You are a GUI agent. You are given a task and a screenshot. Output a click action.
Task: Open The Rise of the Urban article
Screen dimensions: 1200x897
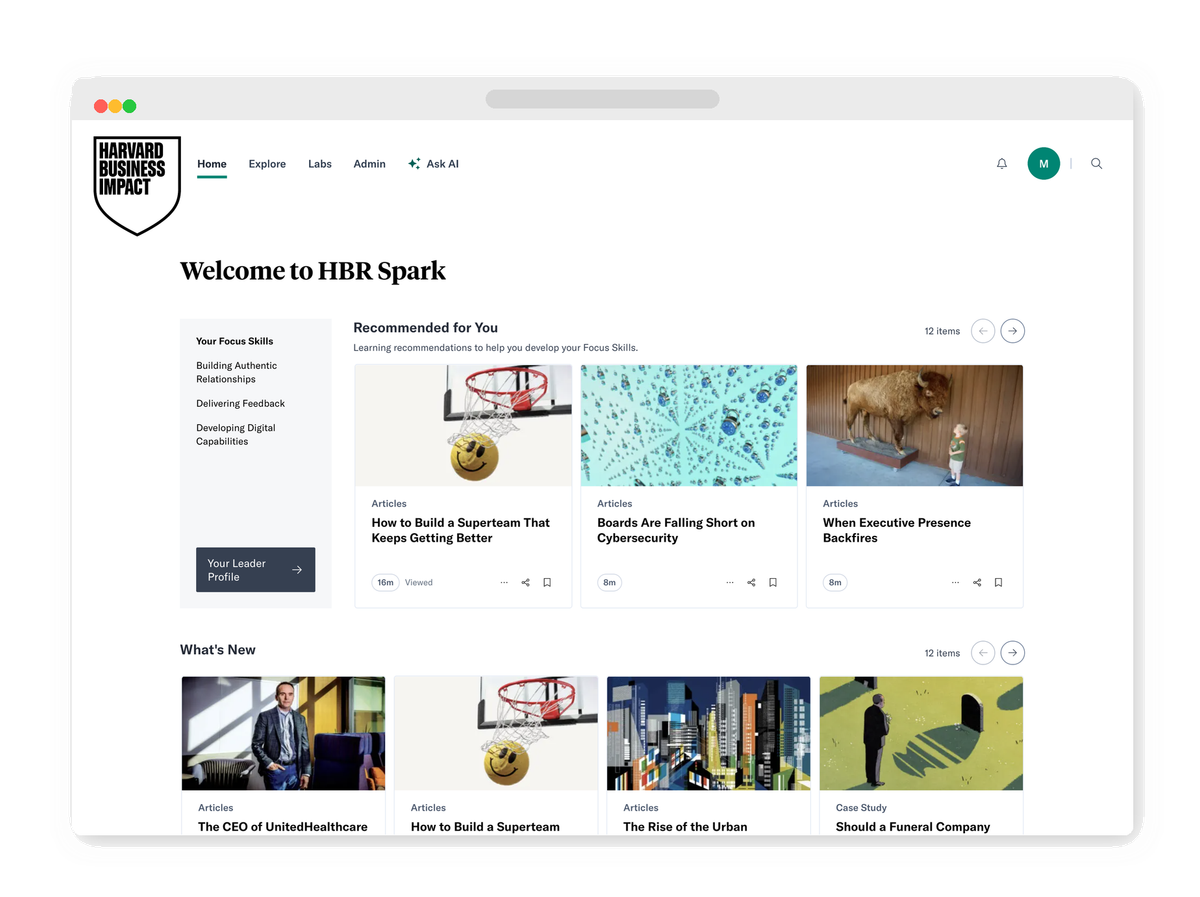coord(685,827)
